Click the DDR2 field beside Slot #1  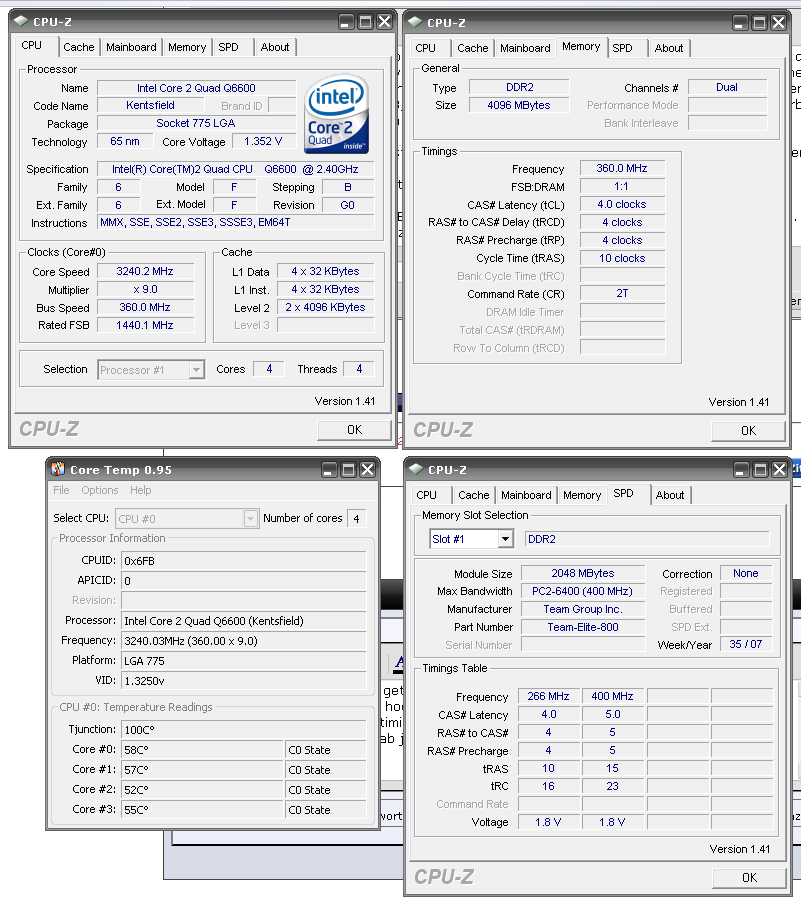click(x=647, y=539)
